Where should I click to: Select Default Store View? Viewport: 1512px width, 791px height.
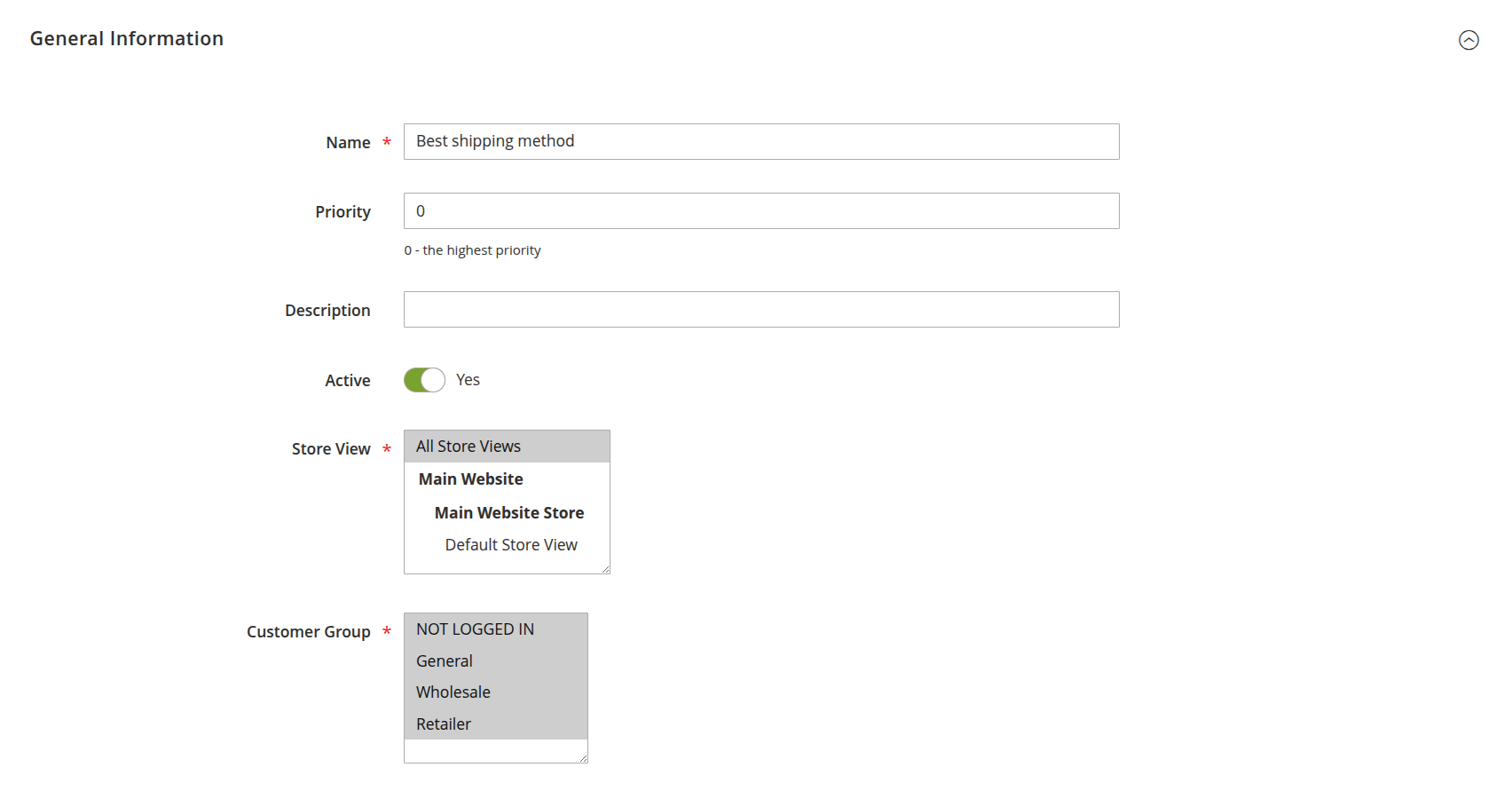[511, 544]
